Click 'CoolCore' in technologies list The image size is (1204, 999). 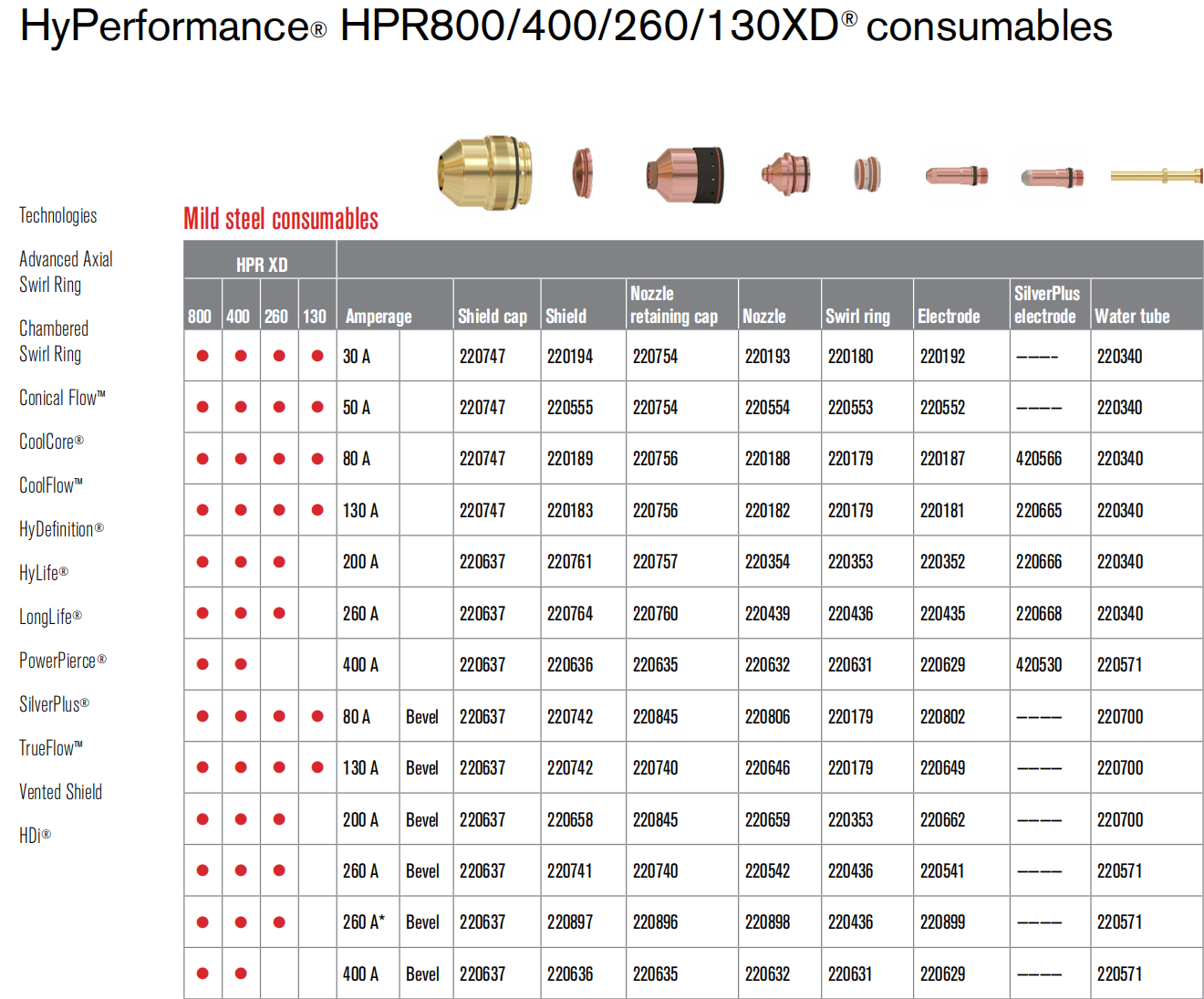(x=51, y=442)
